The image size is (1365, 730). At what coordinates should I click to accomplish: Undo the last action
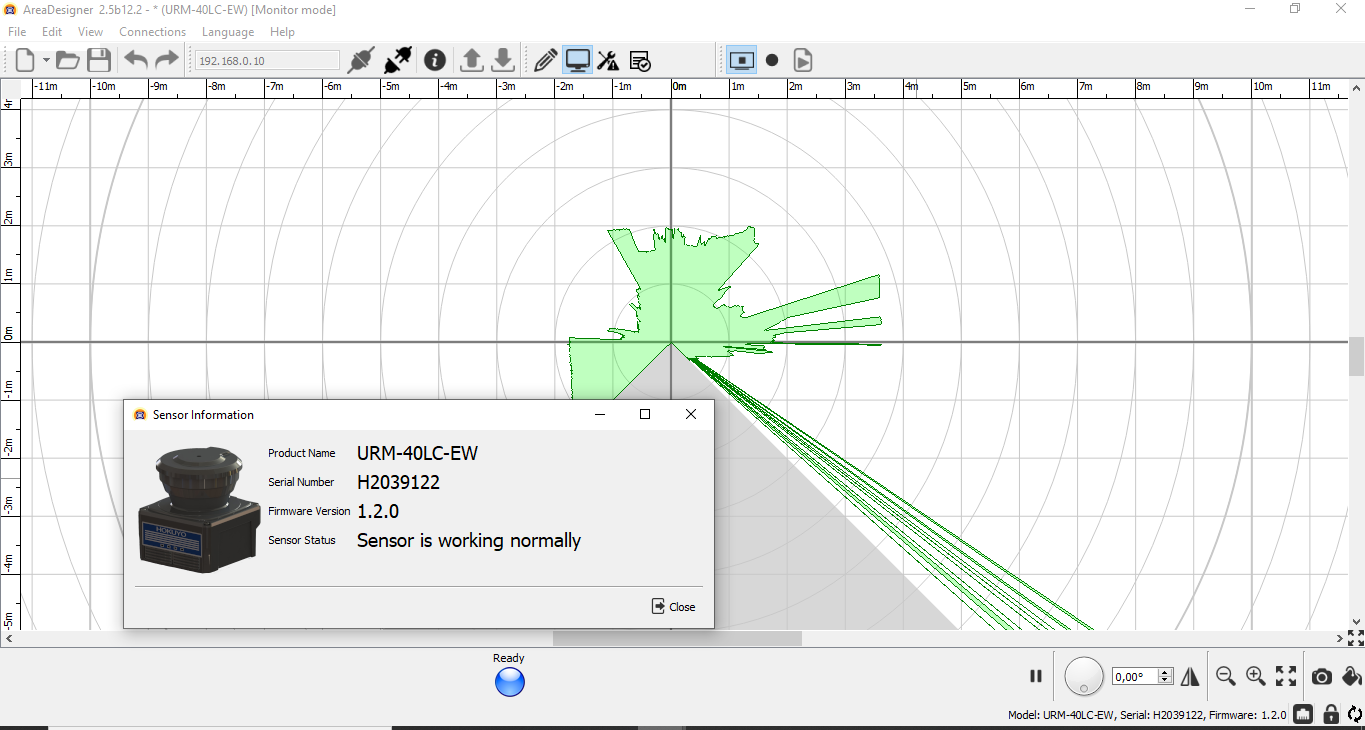pos(136,60)
